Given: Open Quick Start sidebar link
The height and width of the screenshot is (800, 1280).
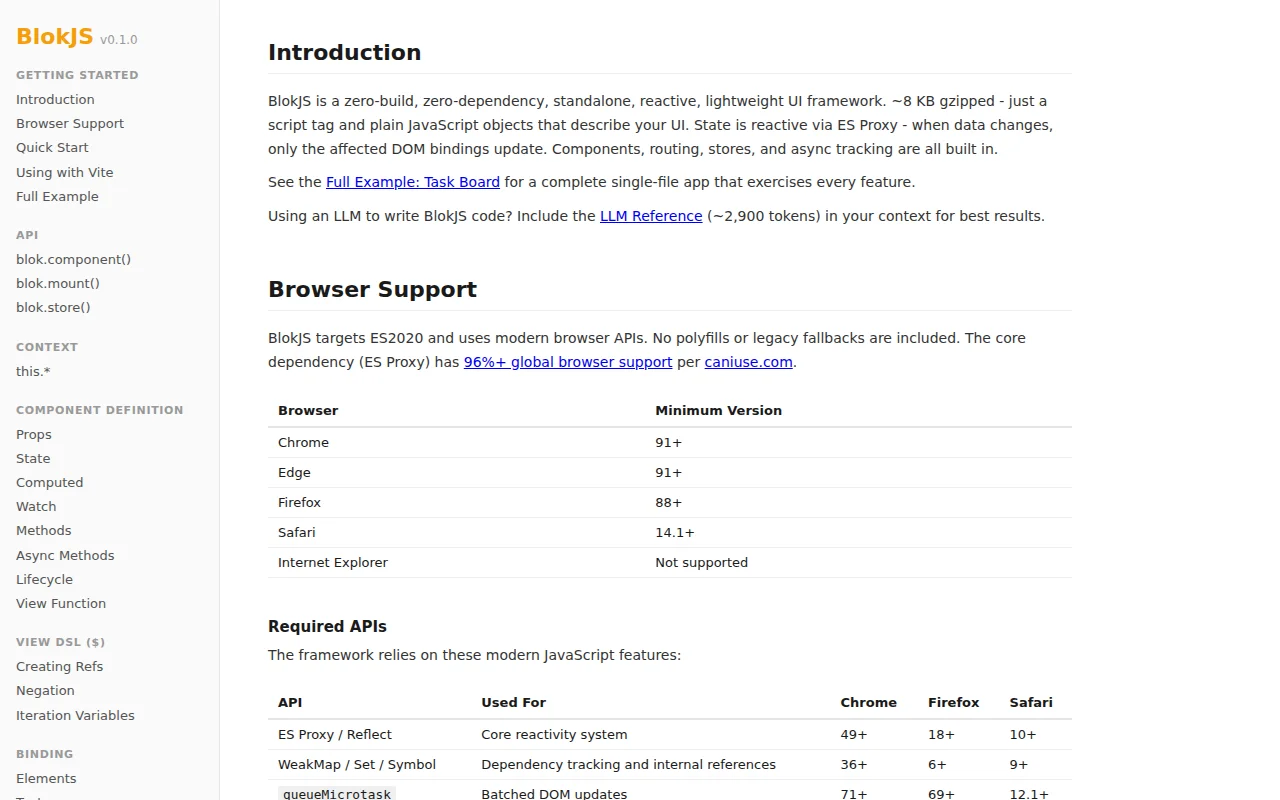Looking at the screenshot, I should coord(52,147).
